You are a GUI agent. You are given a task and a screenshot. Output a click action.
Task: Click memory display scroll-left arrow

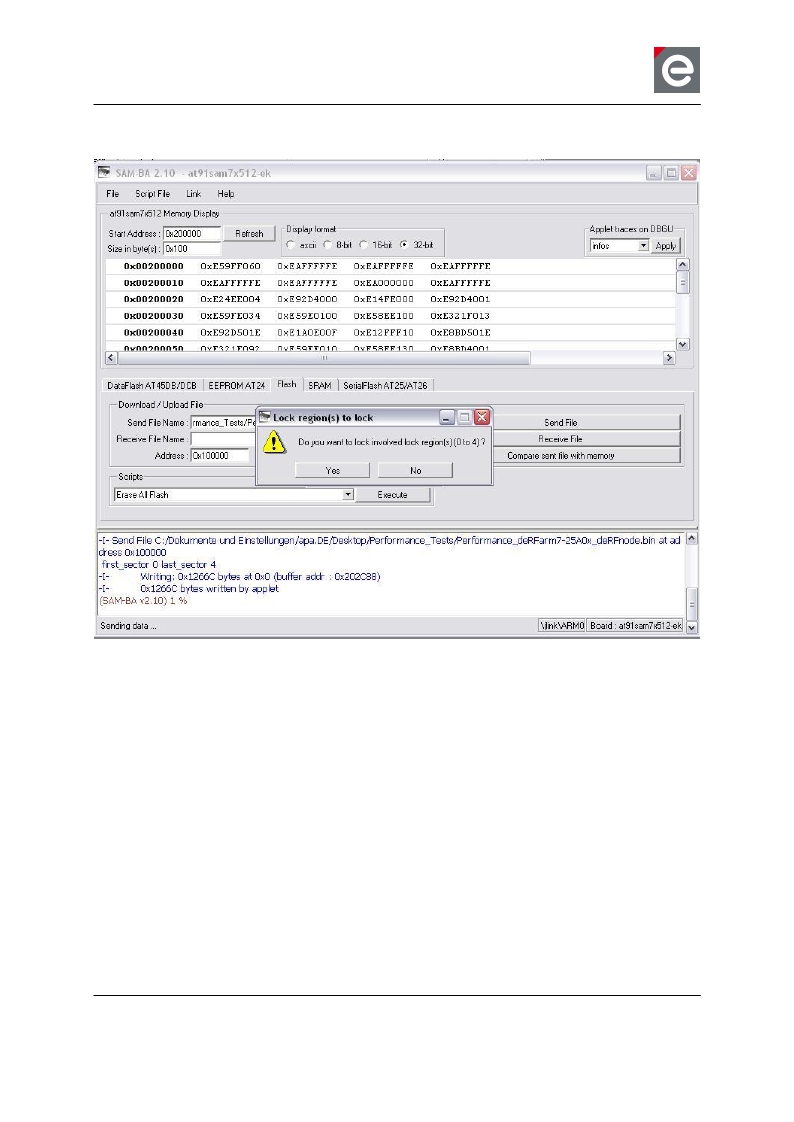(x=111, y=358)
